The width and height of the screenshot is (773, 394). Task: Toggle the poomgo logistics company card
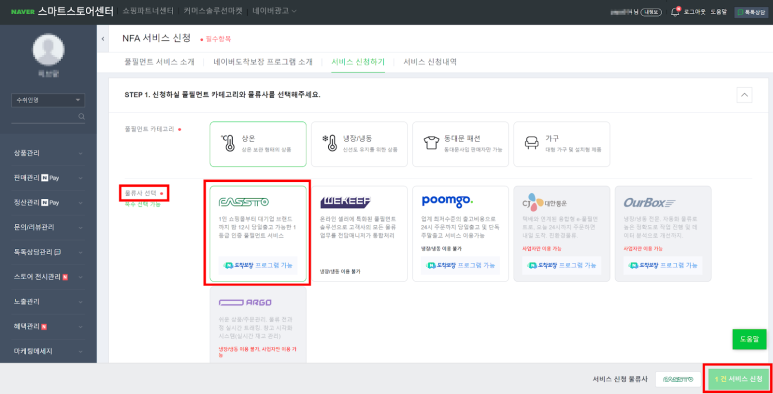pyautogui.click(x=460, y=233)
